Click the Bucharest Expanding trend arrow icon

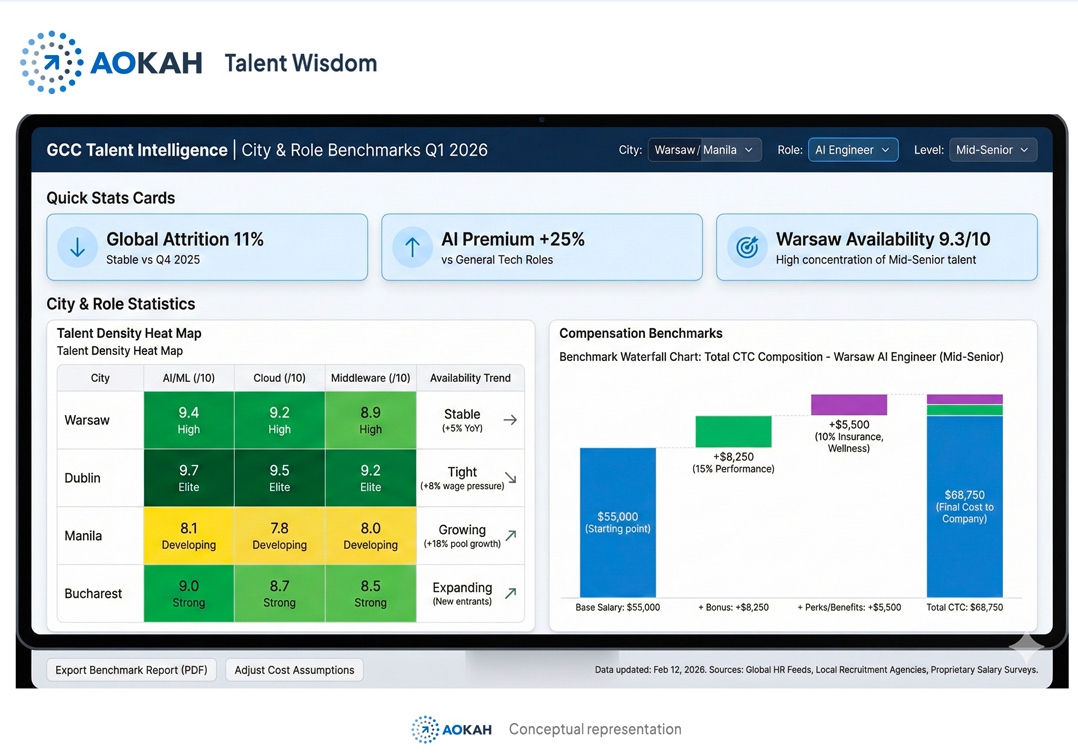510,593
